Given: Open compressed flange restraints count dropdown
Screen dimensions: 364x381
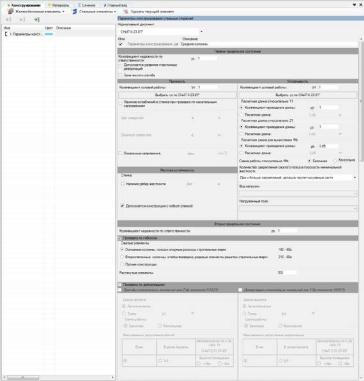Looking at the screenshot, I should pyautogui.click(x=298, y=178).
